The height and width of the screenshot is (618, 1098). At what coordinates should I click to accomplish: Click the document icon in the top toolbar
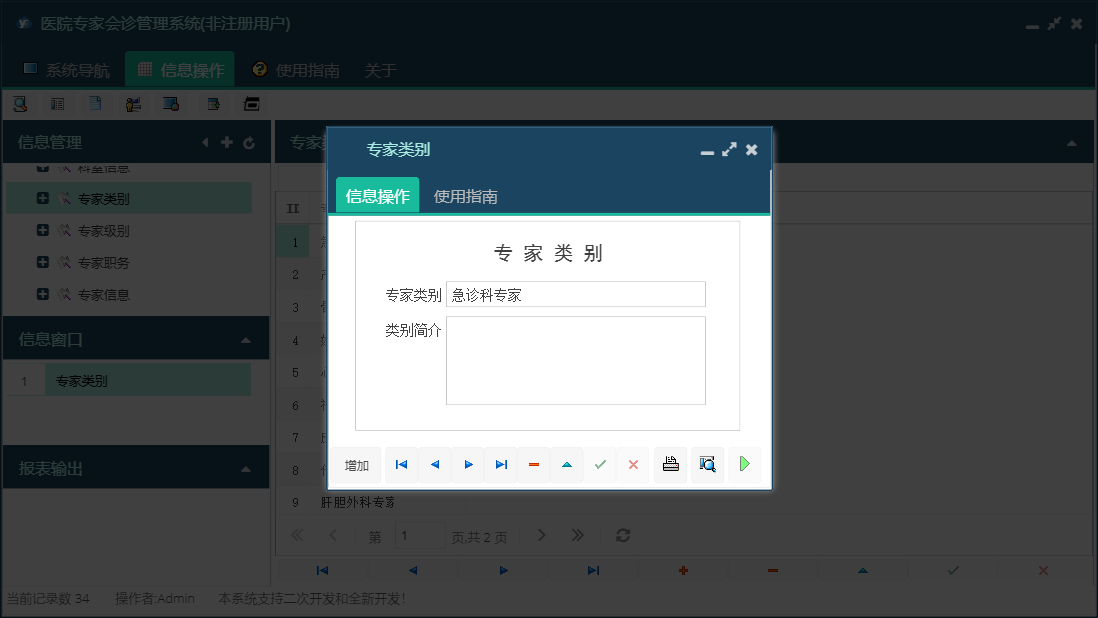click(x=94, y=103)
